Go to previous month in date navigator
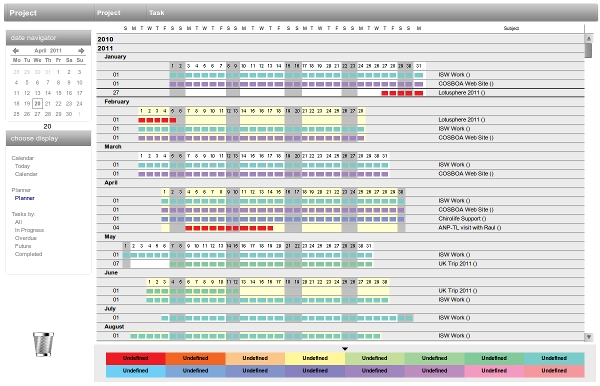Screen dimensions: 600x386 16,50
